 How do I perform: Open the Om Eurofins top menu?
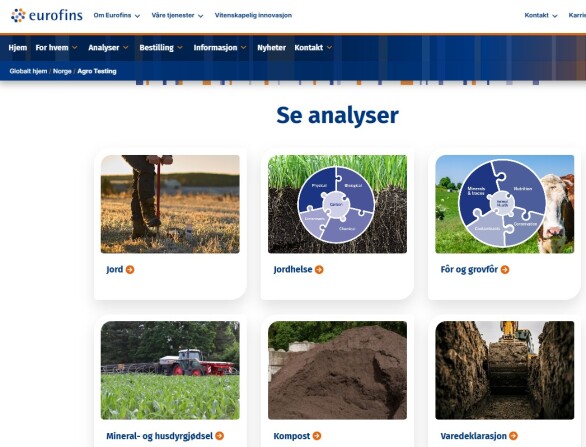pyautogui.click(x=112, y=15)
